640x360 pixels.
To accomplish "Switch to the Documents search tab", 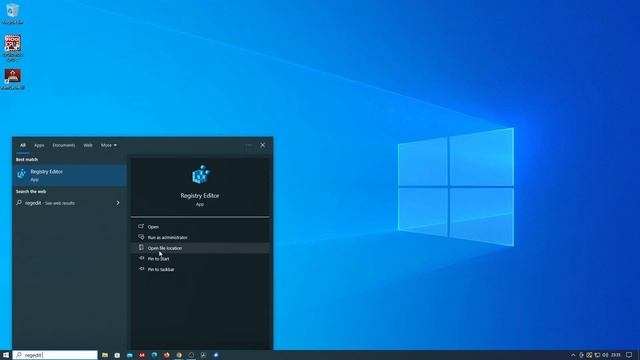I will (64, 145).
